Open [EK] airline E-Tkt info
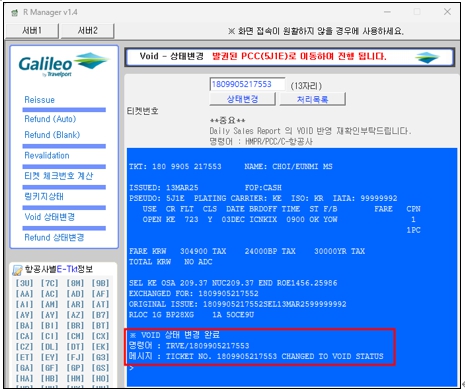The image size is (465, 391). pyautogui.click(x=100, y=347)
